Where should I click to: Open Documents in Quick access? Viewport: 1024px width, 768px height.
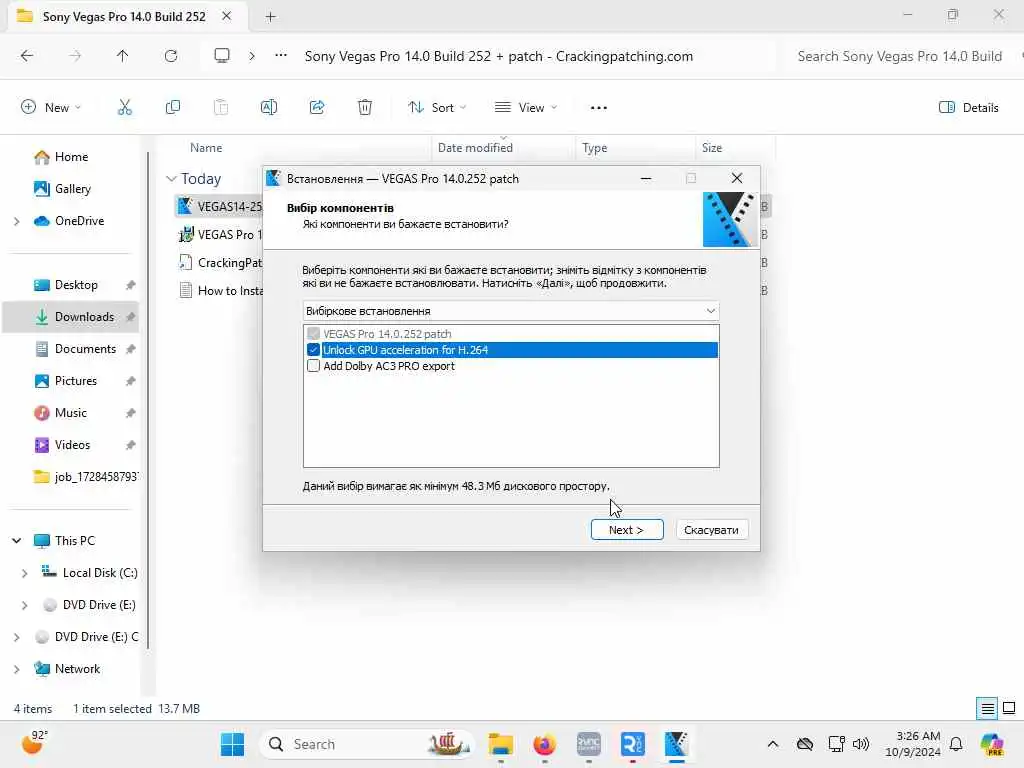coord(86,349)
